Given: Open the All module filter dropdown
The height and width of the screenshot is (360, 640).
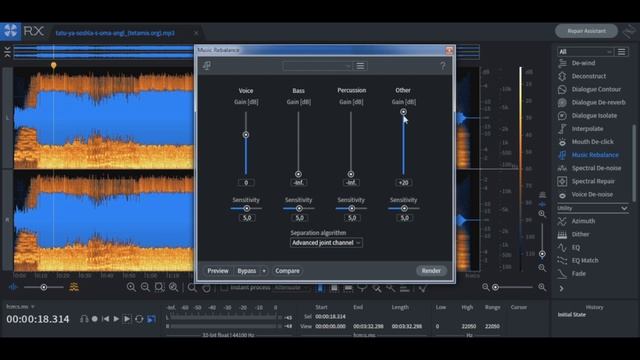Looking at the screenshot, I should point(585,51).
